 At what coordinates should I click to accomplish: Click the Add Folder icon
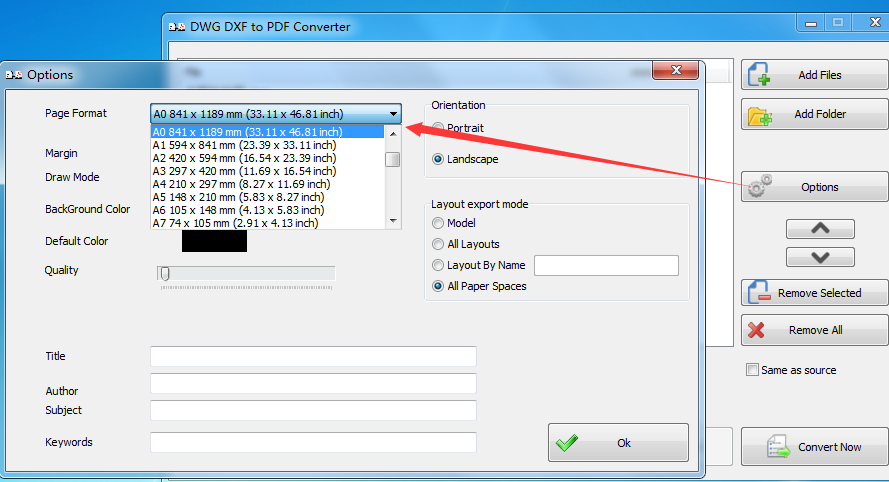coord(760,115)
